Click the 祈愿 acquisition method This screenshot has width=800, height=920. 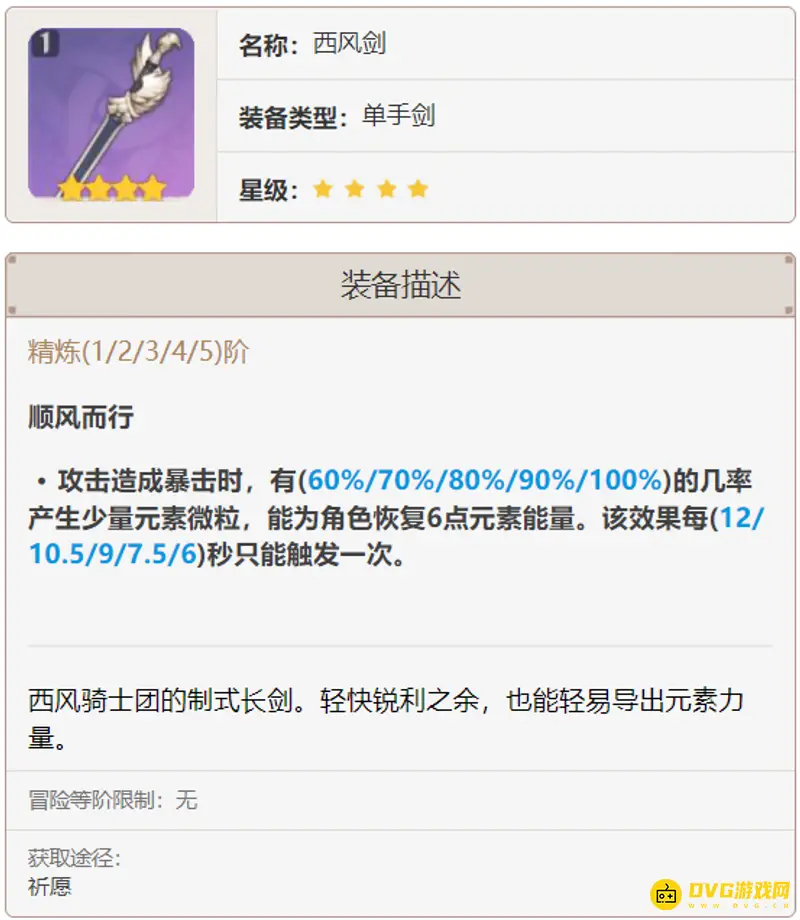pos(49,886)
